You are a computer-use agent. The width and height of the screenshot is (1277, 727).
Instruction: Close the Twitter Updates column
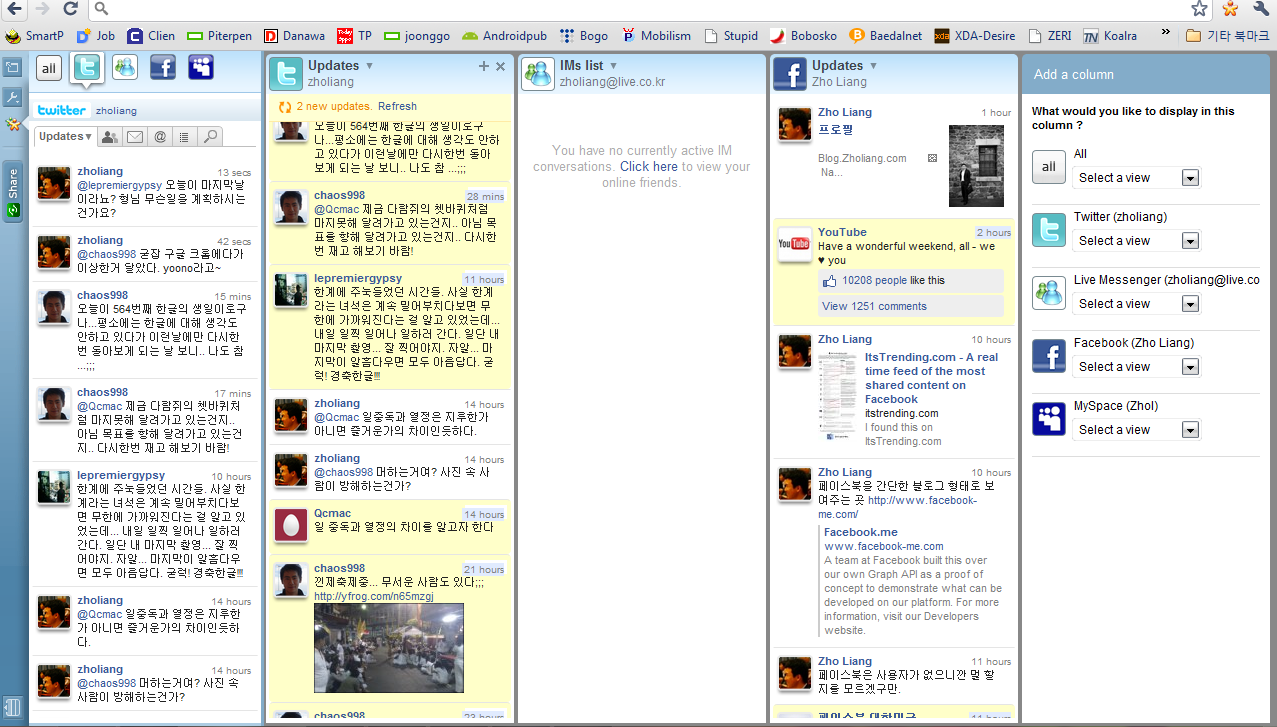click(x=501, y=66)
